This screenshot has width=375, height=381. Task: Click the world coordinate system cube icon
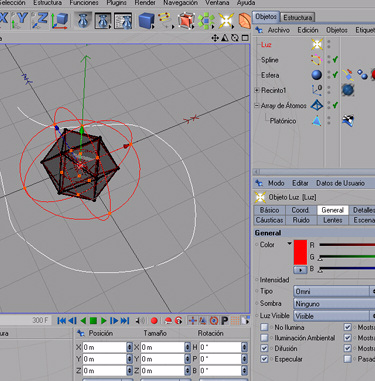[x=60, y=20]
